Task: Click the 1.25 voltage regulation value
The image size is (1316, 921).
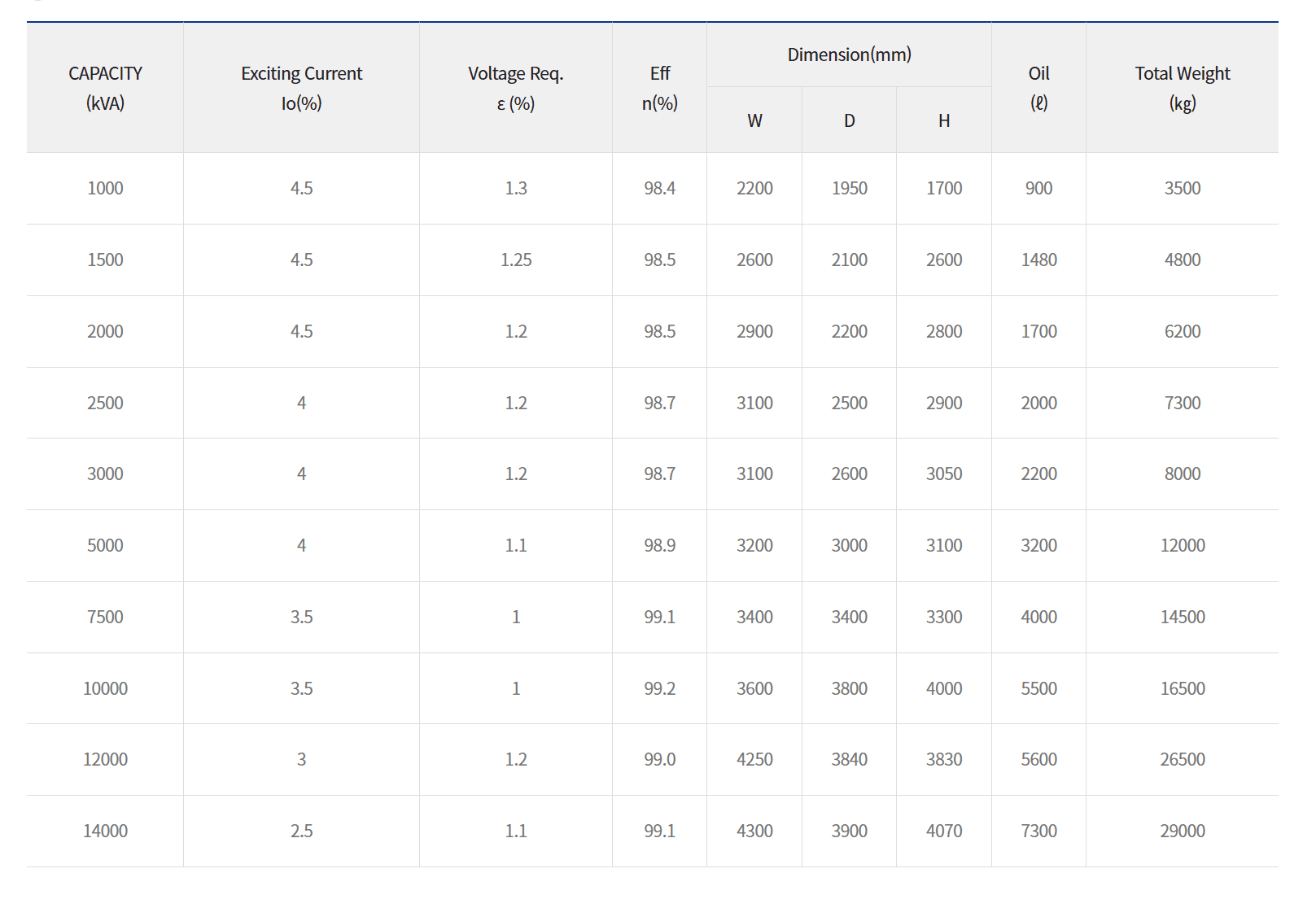Action: click(x=516, y=260)
